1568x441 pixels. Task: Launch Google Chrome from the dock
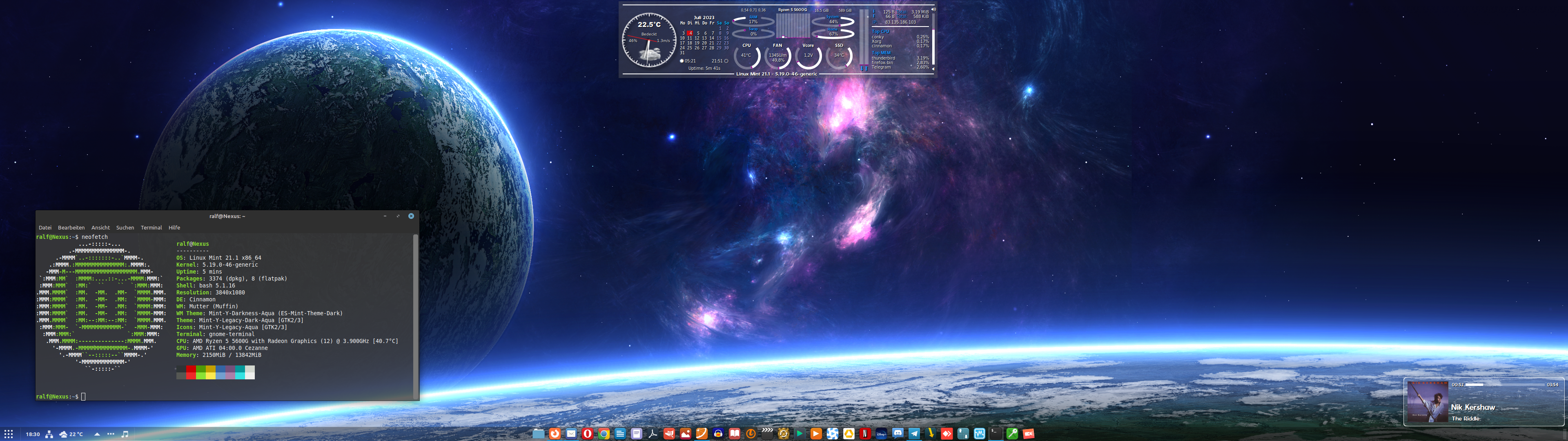(x=604, y=434)
